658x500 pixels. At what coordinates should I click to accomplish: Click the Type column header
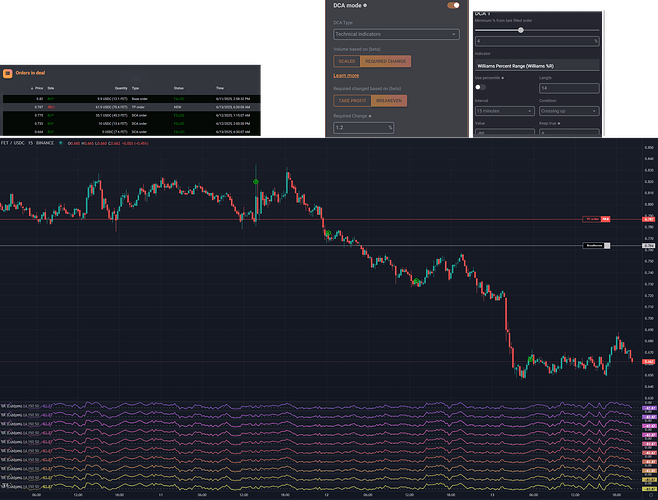(x=136, y=89)
